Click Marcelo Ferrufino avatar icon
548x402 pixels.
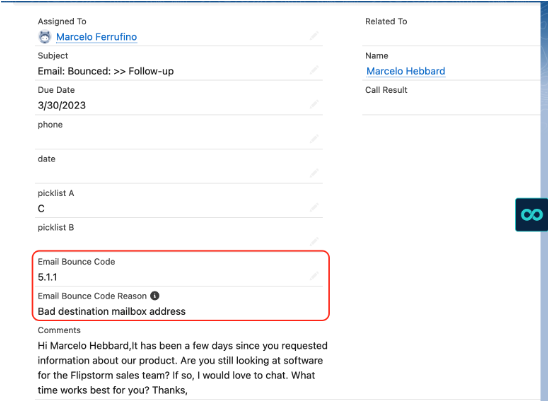click(x=45, y=37)
